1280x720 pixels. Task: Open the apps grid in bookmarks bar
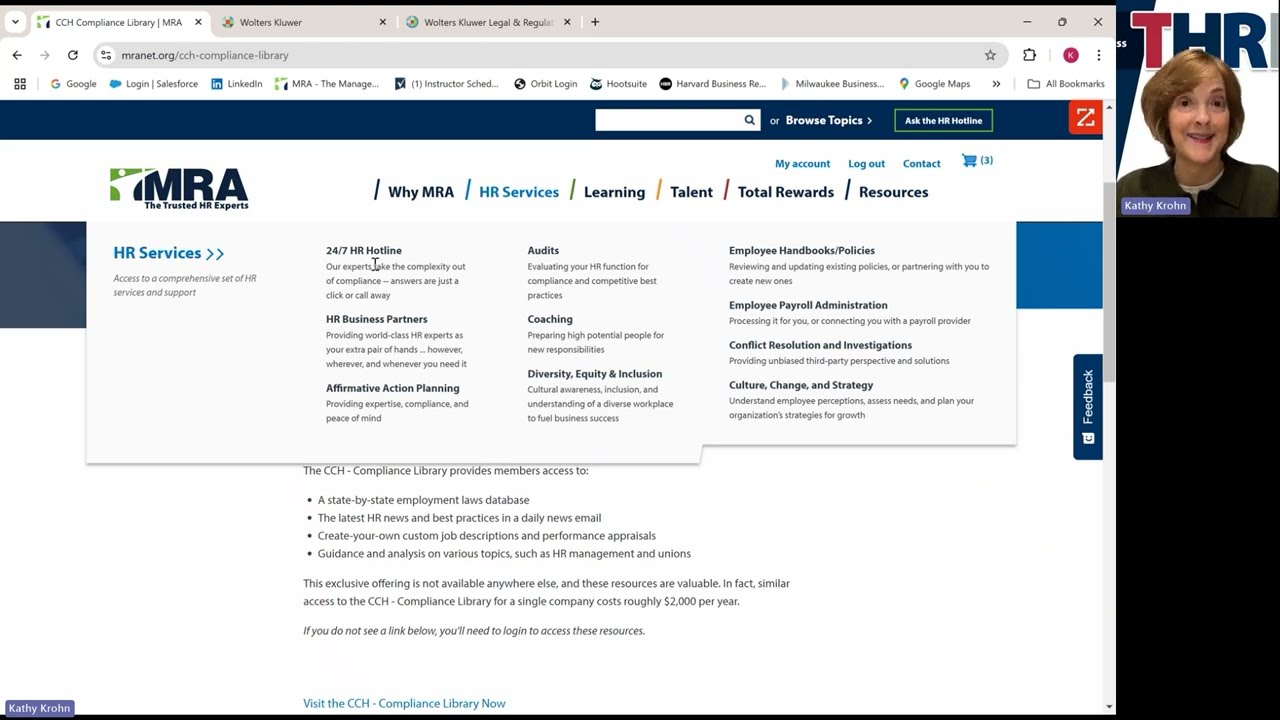point(19,84)
